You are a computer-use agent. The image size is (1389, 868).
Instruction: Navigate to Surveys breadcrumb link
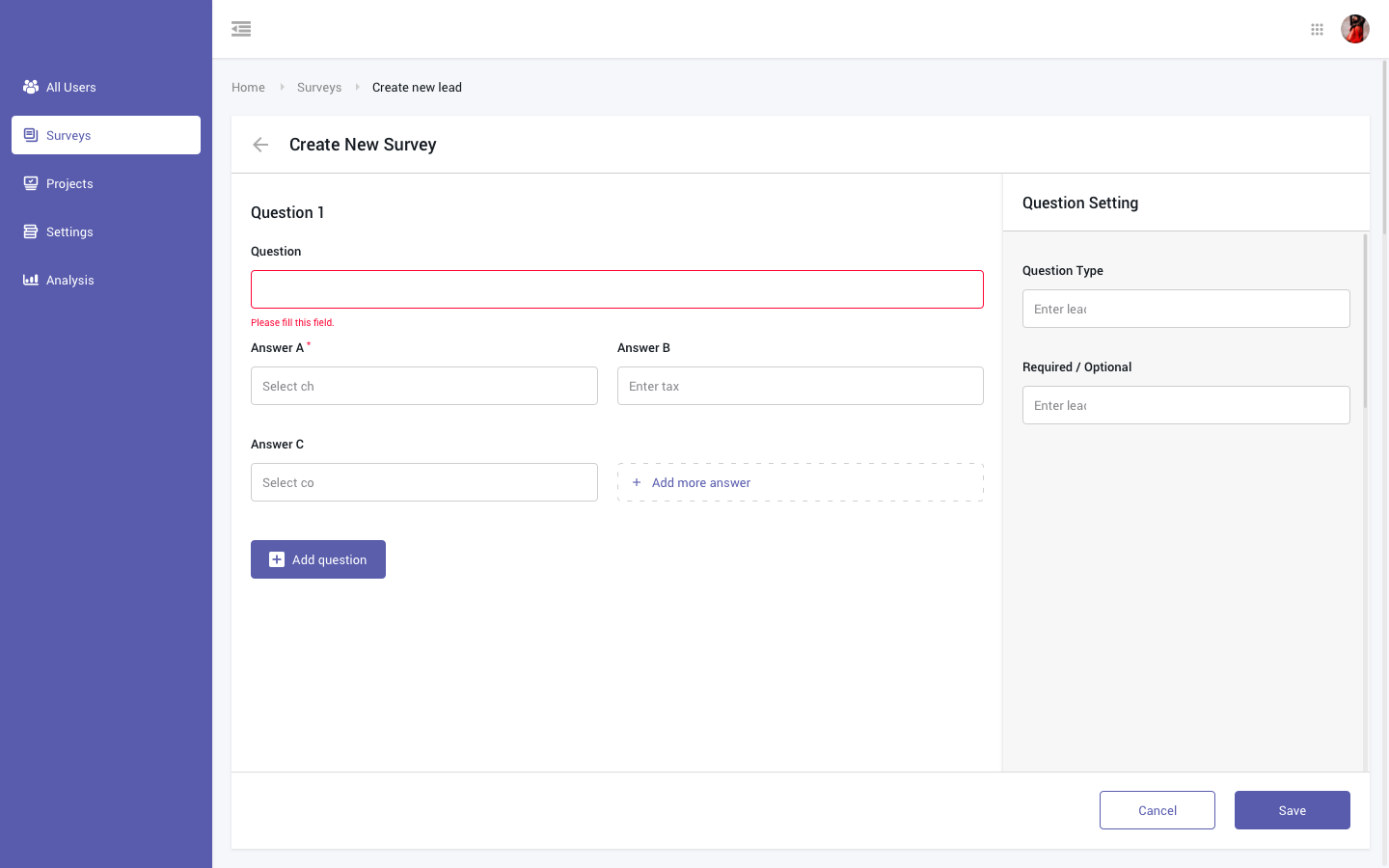pos(319,87)
